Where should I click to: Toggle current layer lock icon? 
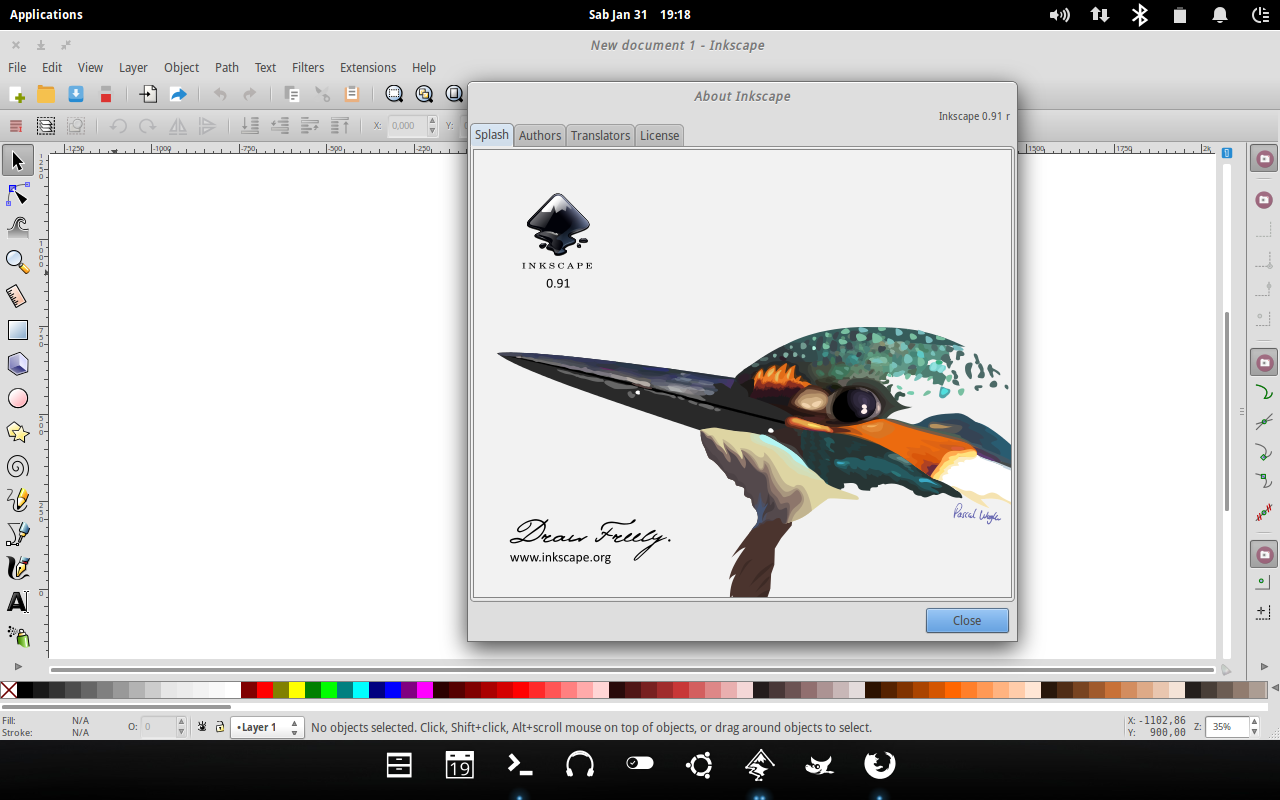[x=219, y=727]
